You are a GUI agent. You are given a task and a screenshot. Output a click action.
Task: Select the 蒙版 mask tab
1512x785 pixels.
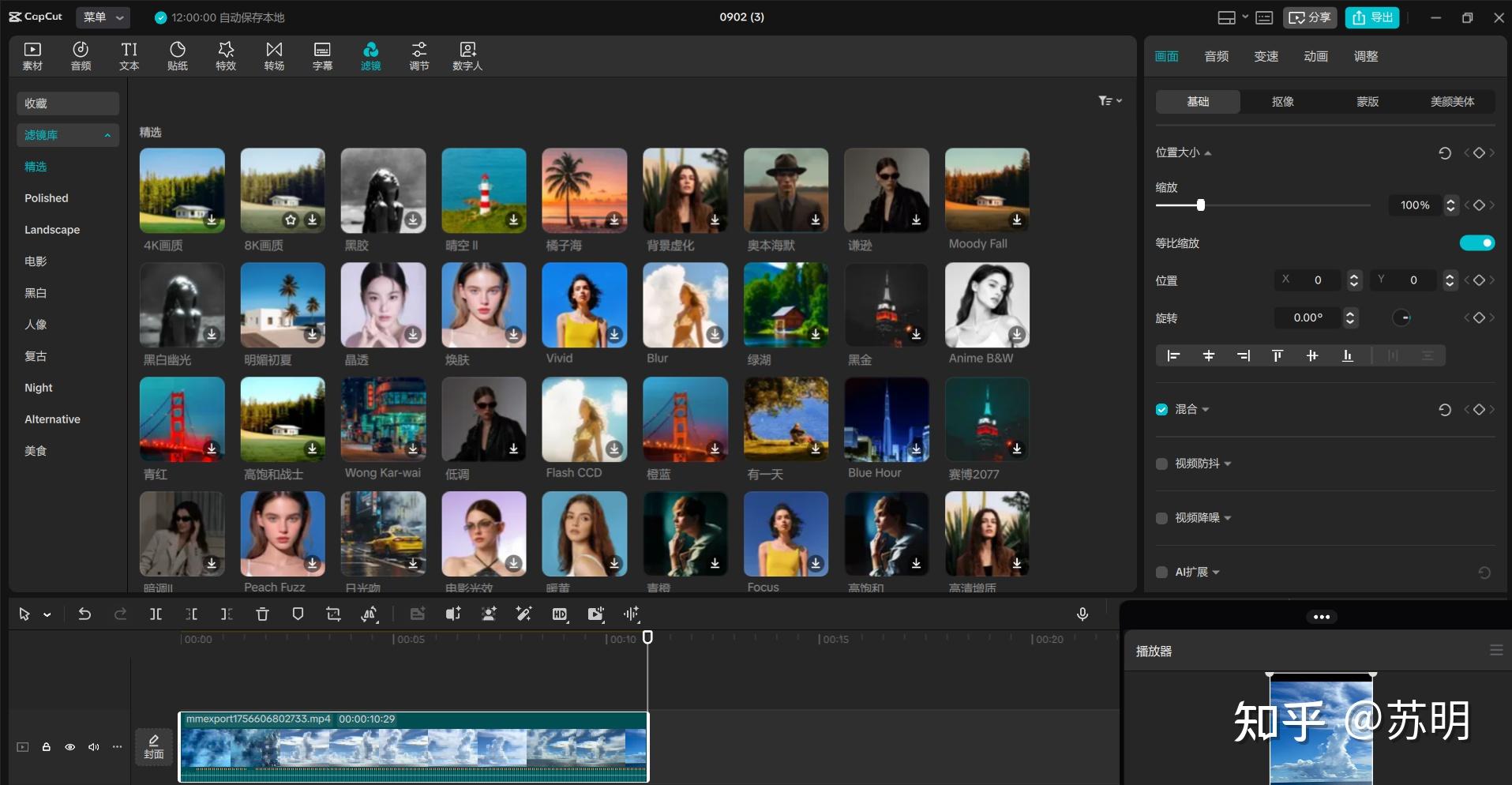click(1368, 101)
